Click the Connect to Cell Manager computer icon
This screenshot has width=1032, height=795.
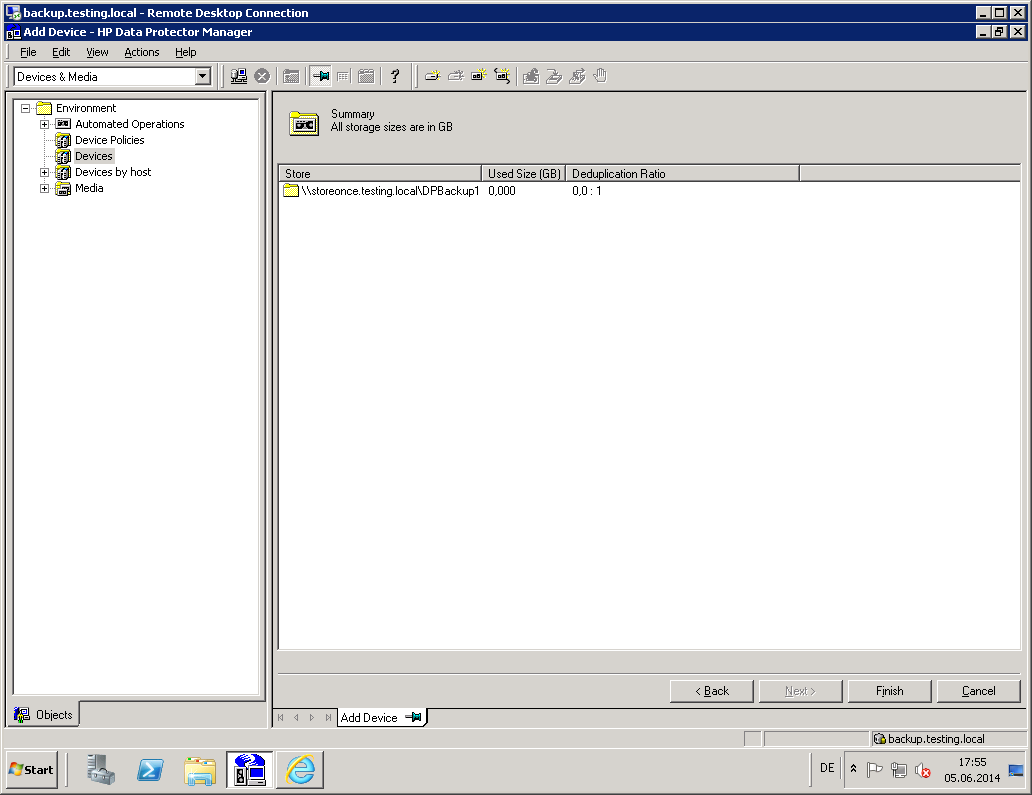(239, 76)
